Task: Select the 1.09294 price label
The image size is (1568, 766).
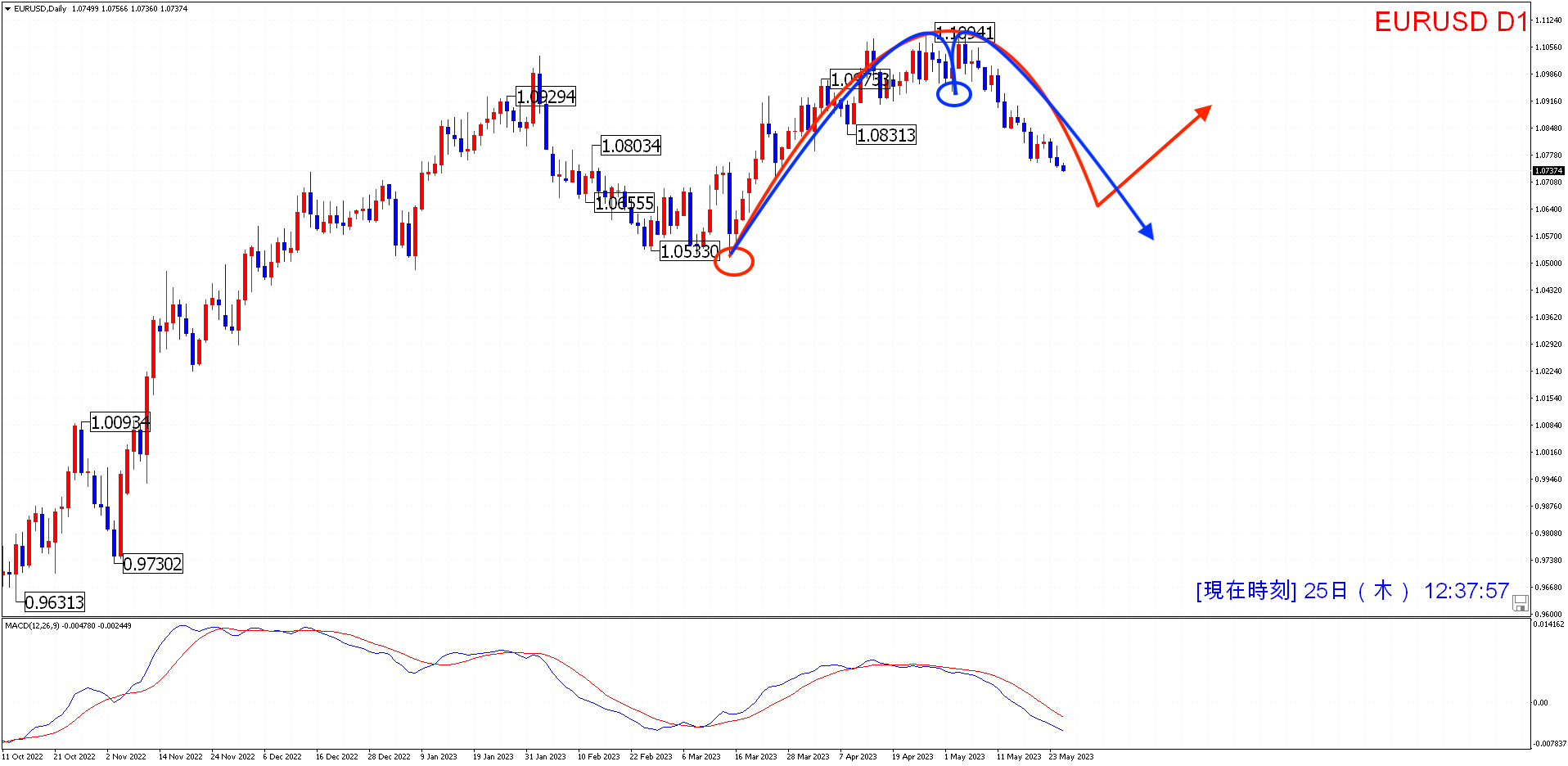Action: (x=546, y=97)
